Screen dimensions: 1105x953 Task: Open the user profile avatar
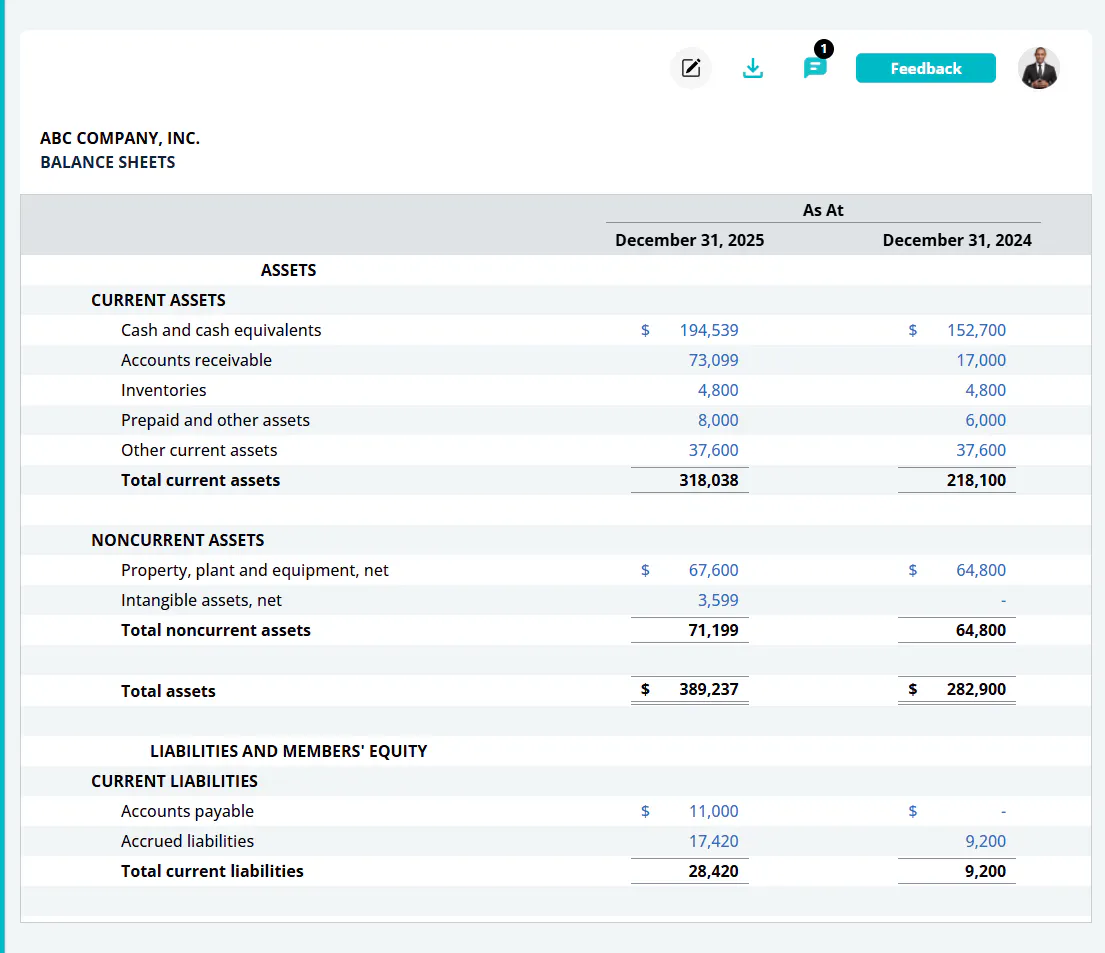click(x=1039, y=68)
